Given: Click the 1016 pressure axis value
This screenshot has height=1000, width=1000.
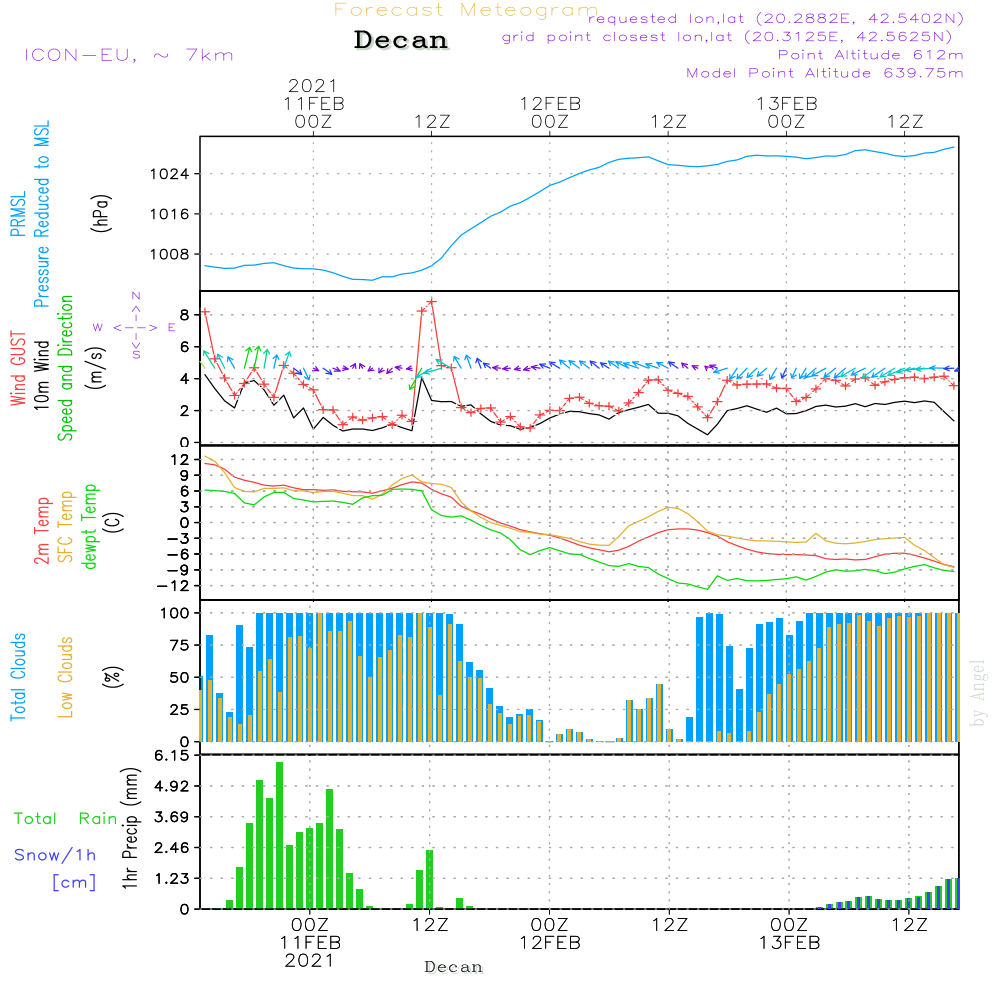Looking at the screenshot, I should point(170,214).
